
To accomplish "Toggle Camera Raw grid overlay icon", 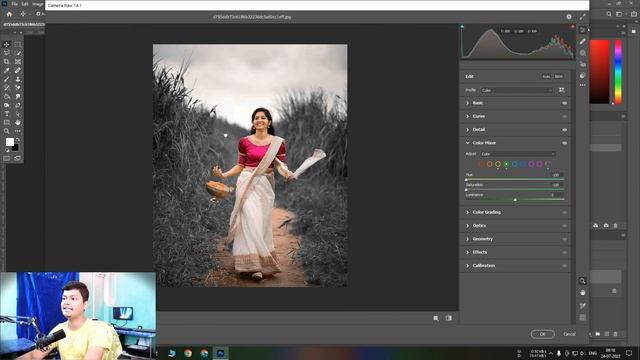I will (x=582, y=317).
